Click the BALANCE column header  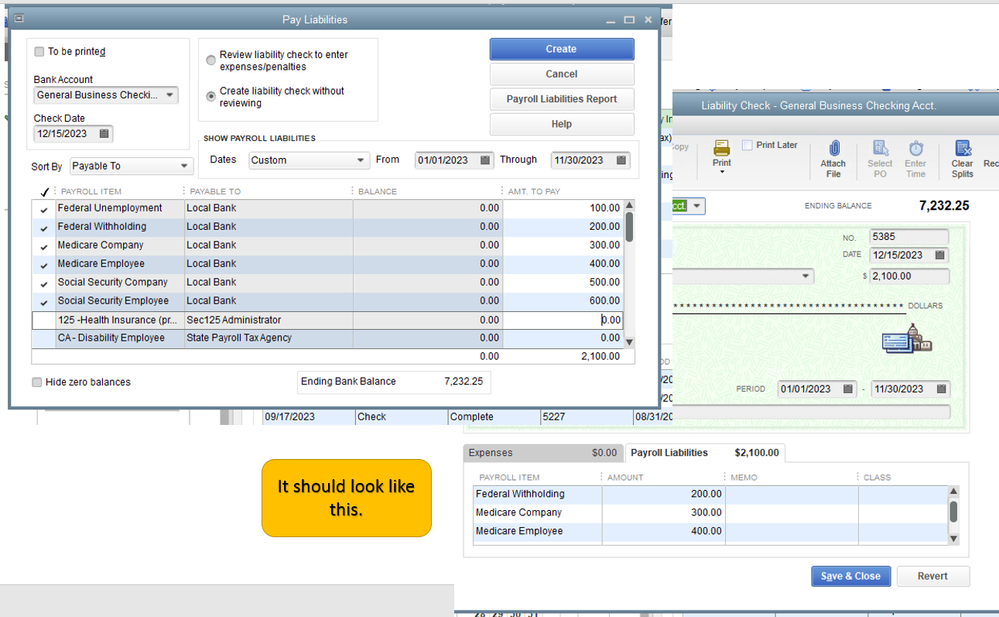(377, 191)
